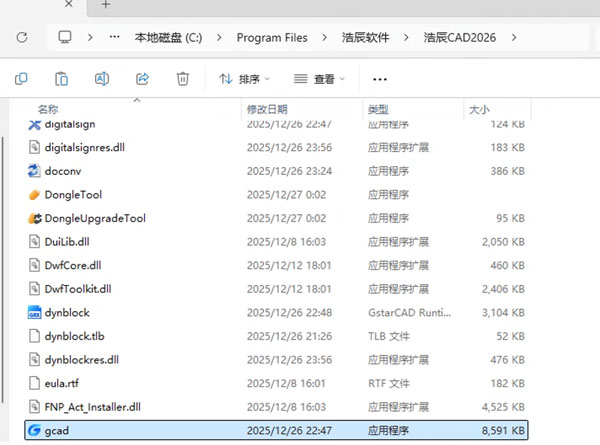Select the DongleTool icon

pos(34,195)
